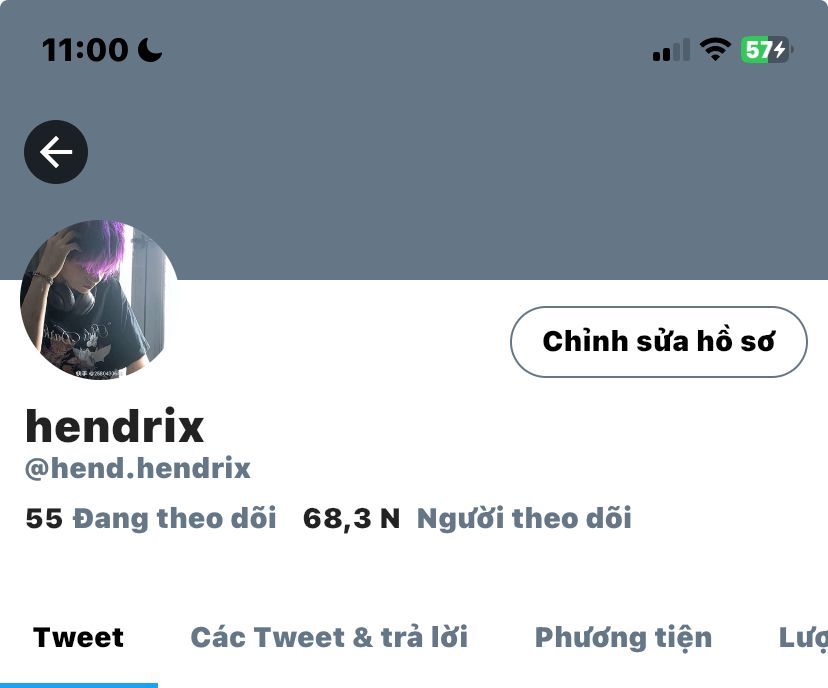The image size is (828, 688).
Task: Select the hendrix display name
Action: [115, 426]
